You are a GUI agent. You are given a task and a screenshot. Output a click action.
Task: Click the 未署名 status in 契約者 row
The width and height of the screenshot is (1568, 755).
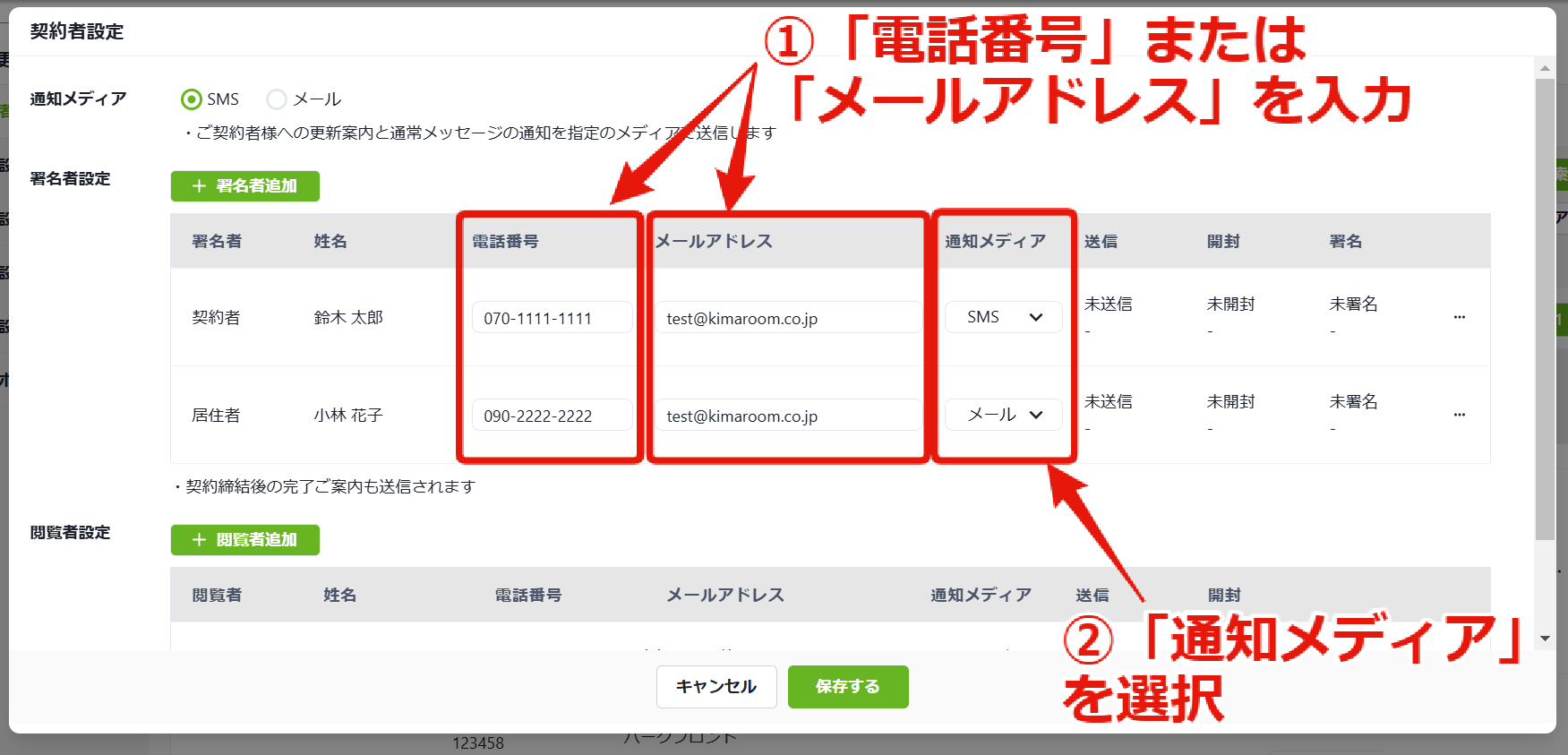(1354, 305)
